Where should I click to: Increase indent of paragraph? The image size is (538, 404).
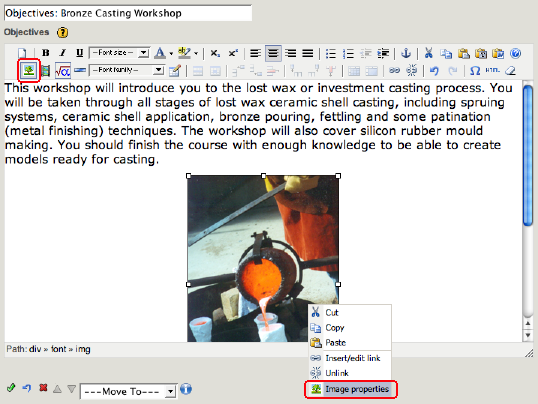[383, 54]
